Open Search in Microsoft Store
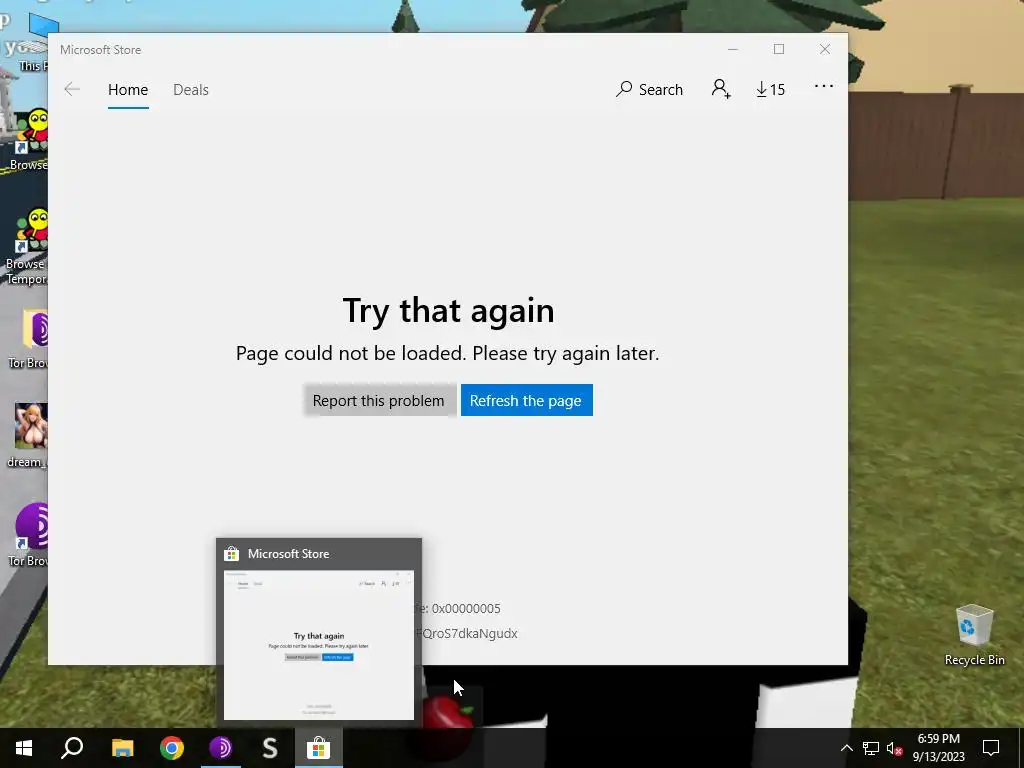The width and height of the screenshot is (1024, 768). 649,89
